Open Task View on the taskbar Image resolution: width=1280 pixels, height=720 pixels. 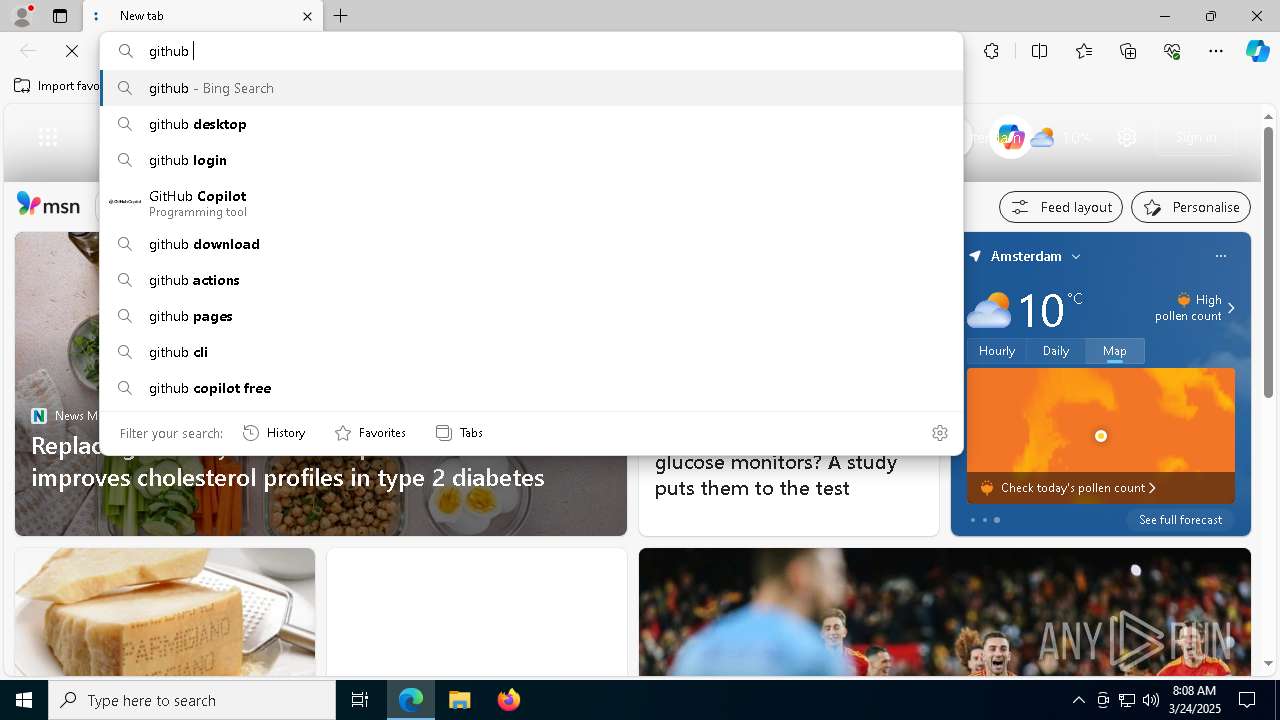click(360, 700)
